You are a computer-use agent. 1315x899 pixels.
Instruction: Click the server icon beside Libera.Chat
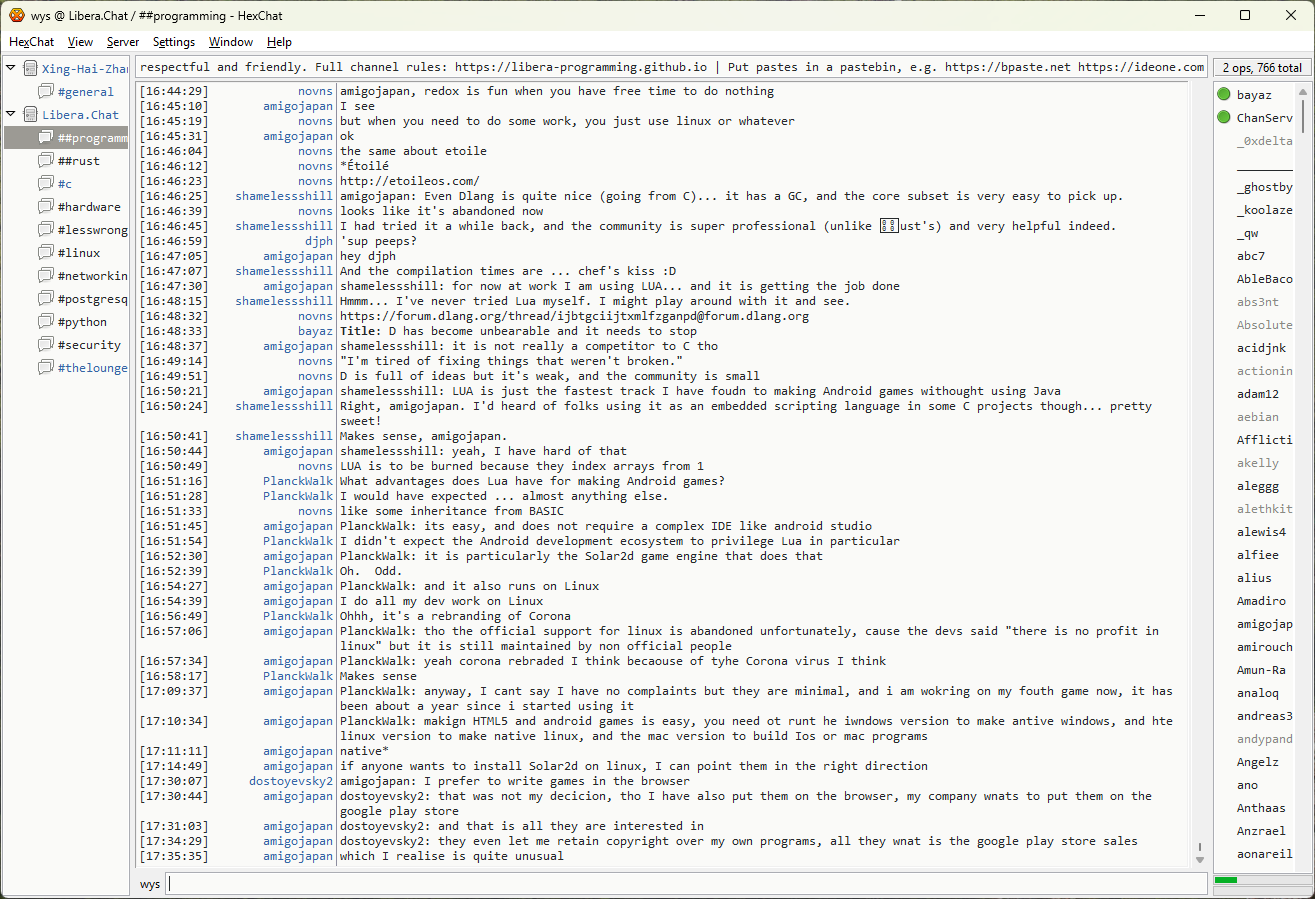pyautogui.click(x=30, y=115)
